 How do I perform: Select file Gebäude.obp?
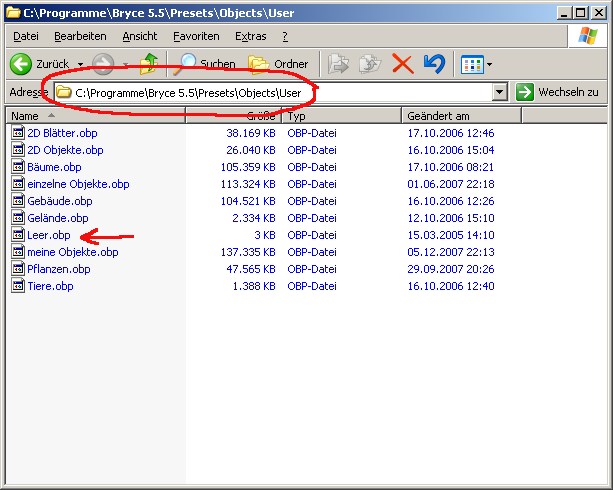pos(60,201)
